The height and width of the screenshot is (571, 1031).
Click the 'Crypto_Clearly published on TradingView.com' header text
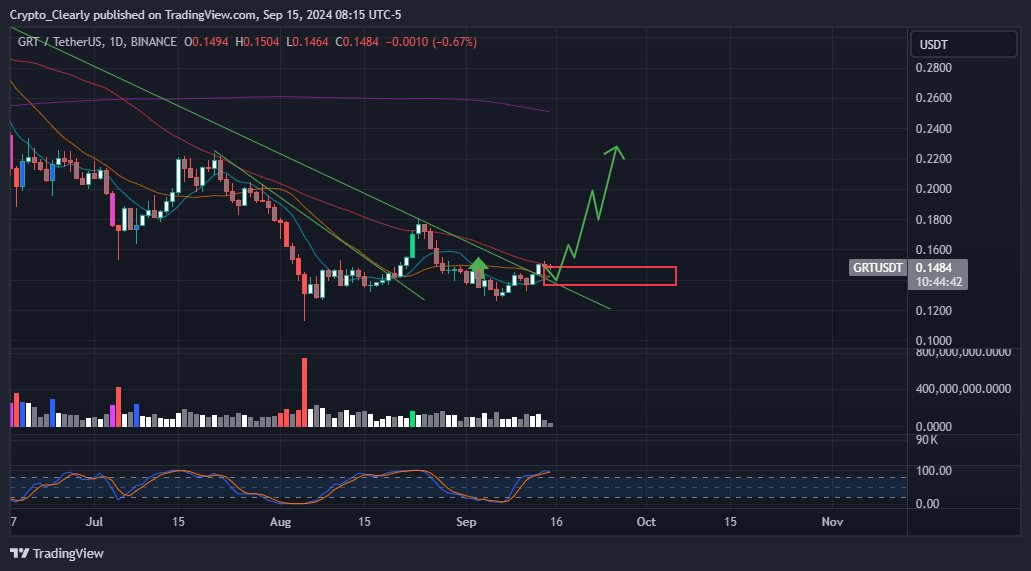pos(131,13)
